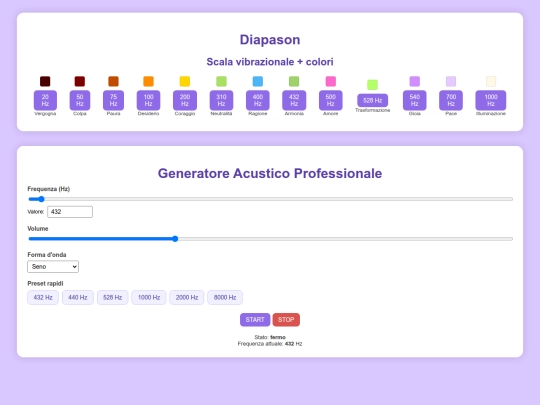Viewport: 540px width, 405px height.
Task: Click the red STOP button
Action: (286, 320)
